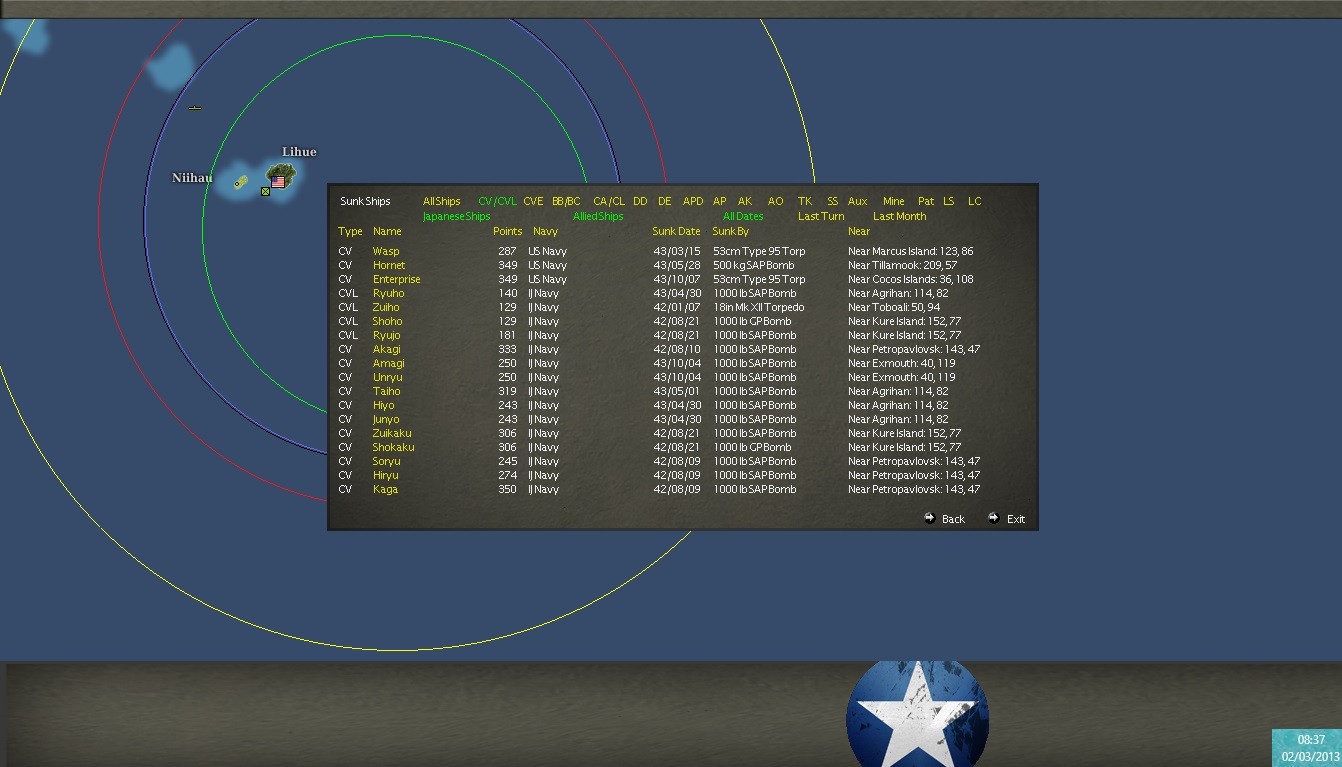
Task: Open the Shoho ship entry
Action: pyautogui.click(x=388, y=321)
